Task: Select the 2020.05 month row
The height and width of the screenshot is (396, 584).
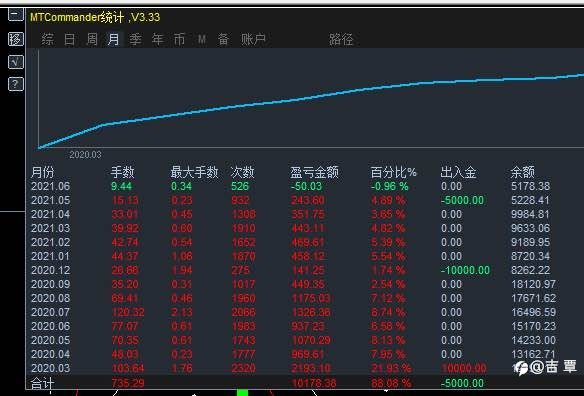Action: (x=294, y=340)
